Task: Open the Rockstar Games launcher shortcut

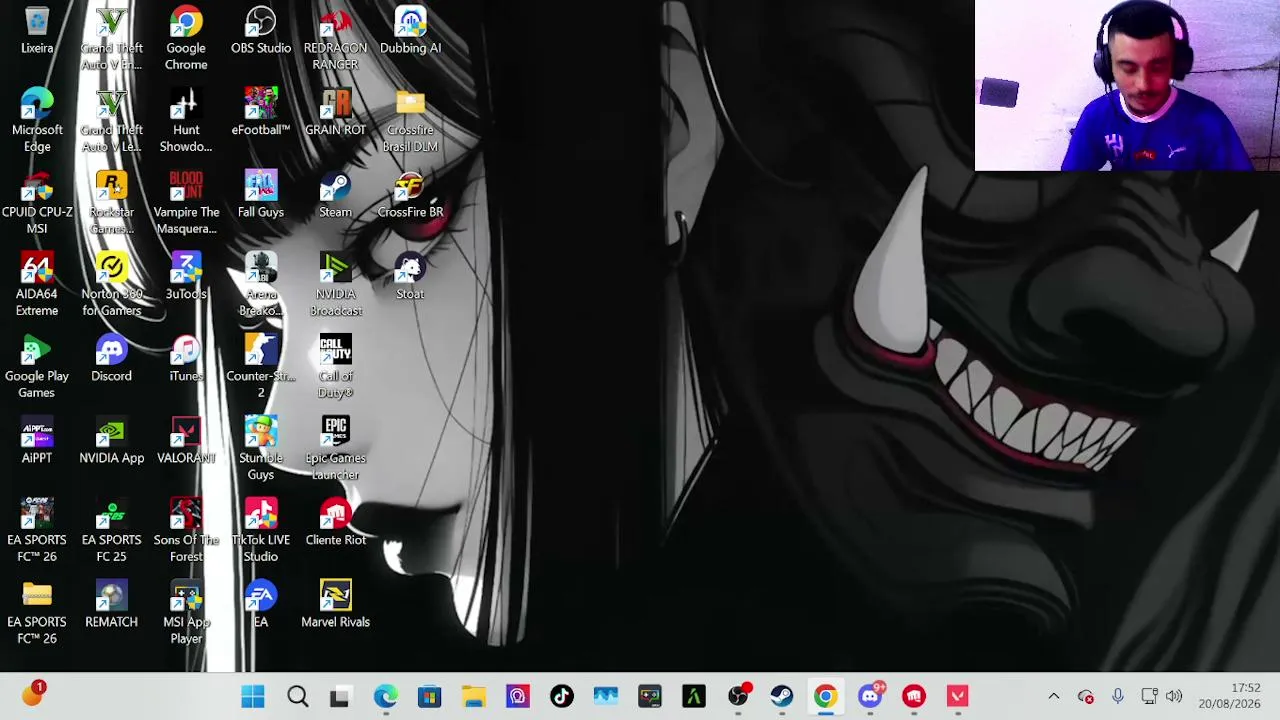Action: point(111,203)
